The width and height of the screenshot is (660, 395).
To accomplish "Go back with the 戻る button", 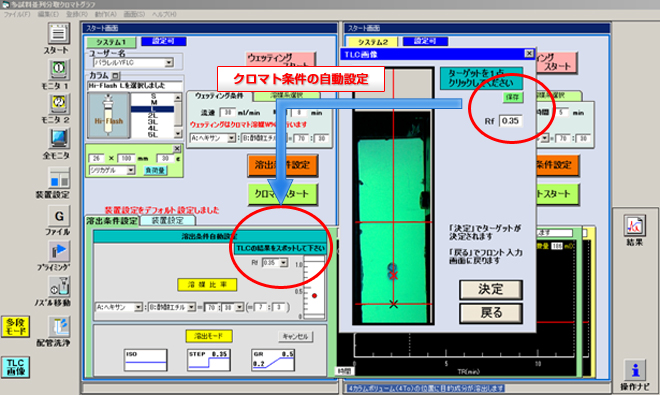I will pyautogui.click(x=491, y=313).
